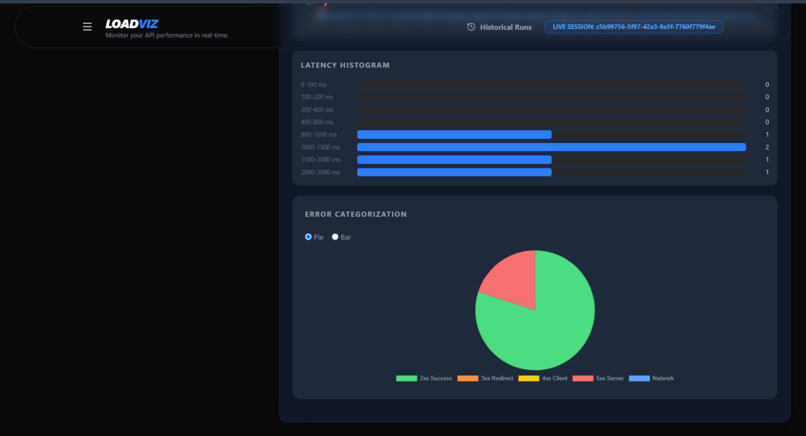
Task: Click the tagline Monitor your API performance
Action: pos(167,35)
